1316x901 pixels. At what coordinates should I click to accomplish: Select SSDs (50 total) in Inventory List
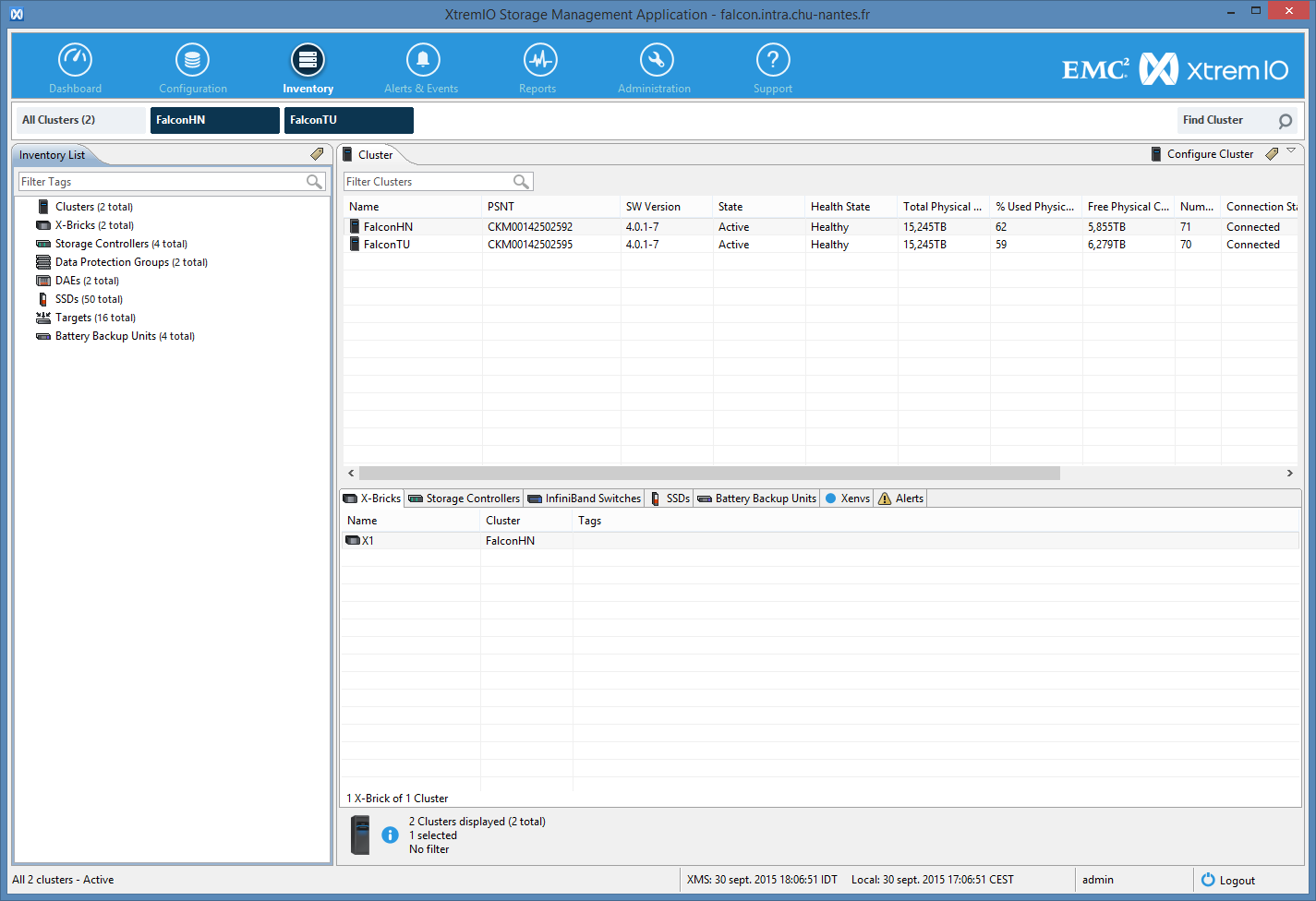(x=89, y=299)
